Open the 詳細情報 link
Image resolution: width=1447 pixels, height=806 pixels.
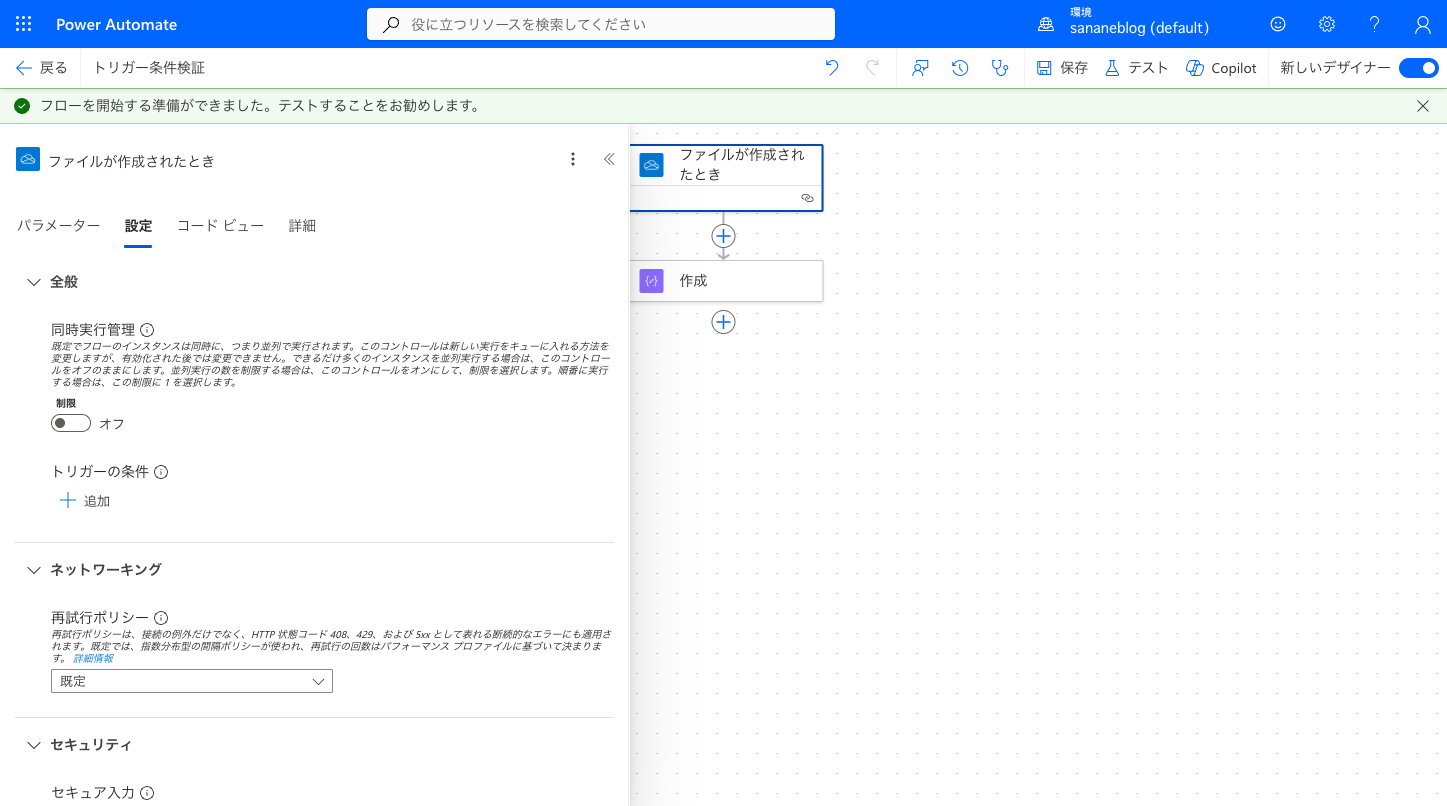(93, 658)
